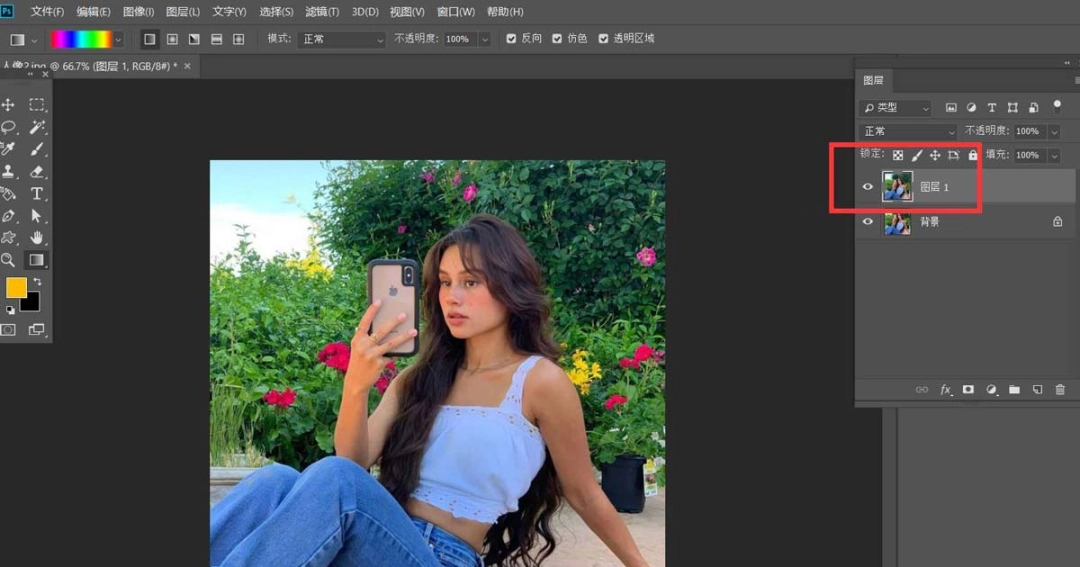Open the 滤镜 menu

(322, 12)
